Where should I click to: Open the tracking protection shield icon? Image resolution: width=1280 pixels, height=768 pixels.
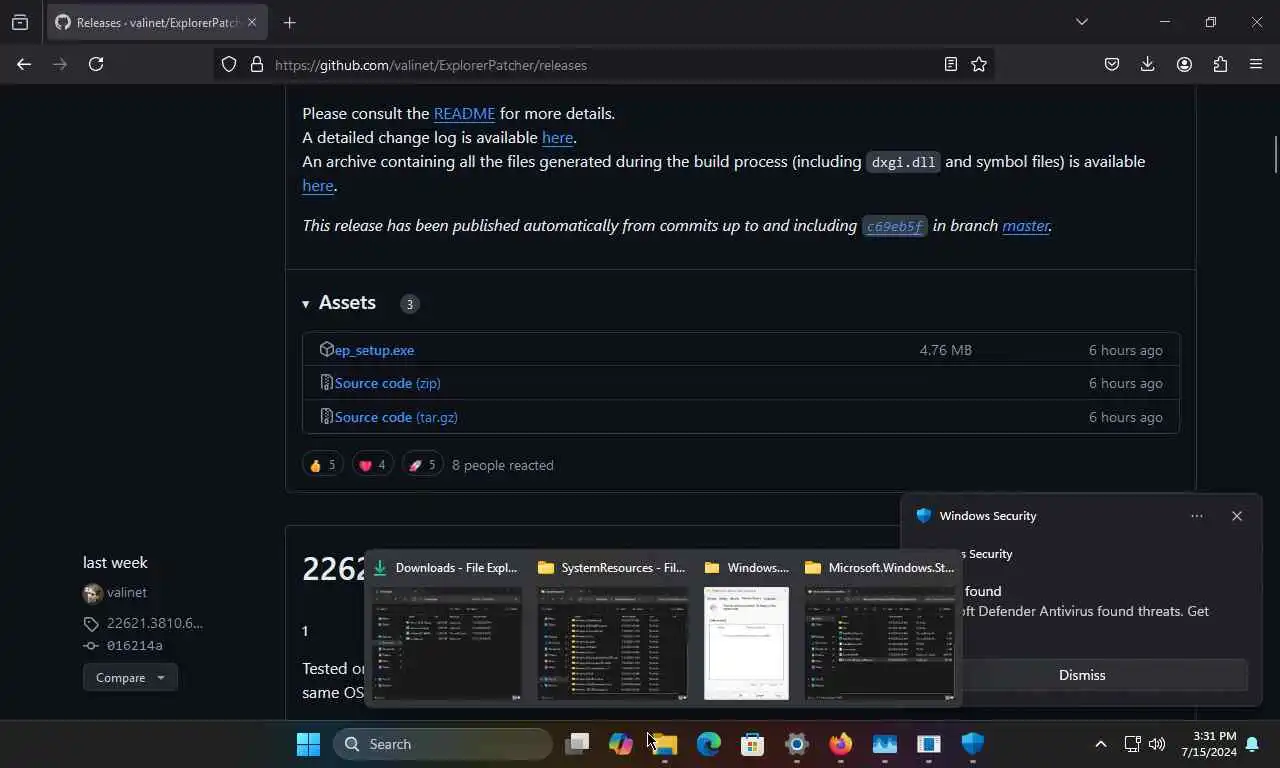tap(229, 64)
